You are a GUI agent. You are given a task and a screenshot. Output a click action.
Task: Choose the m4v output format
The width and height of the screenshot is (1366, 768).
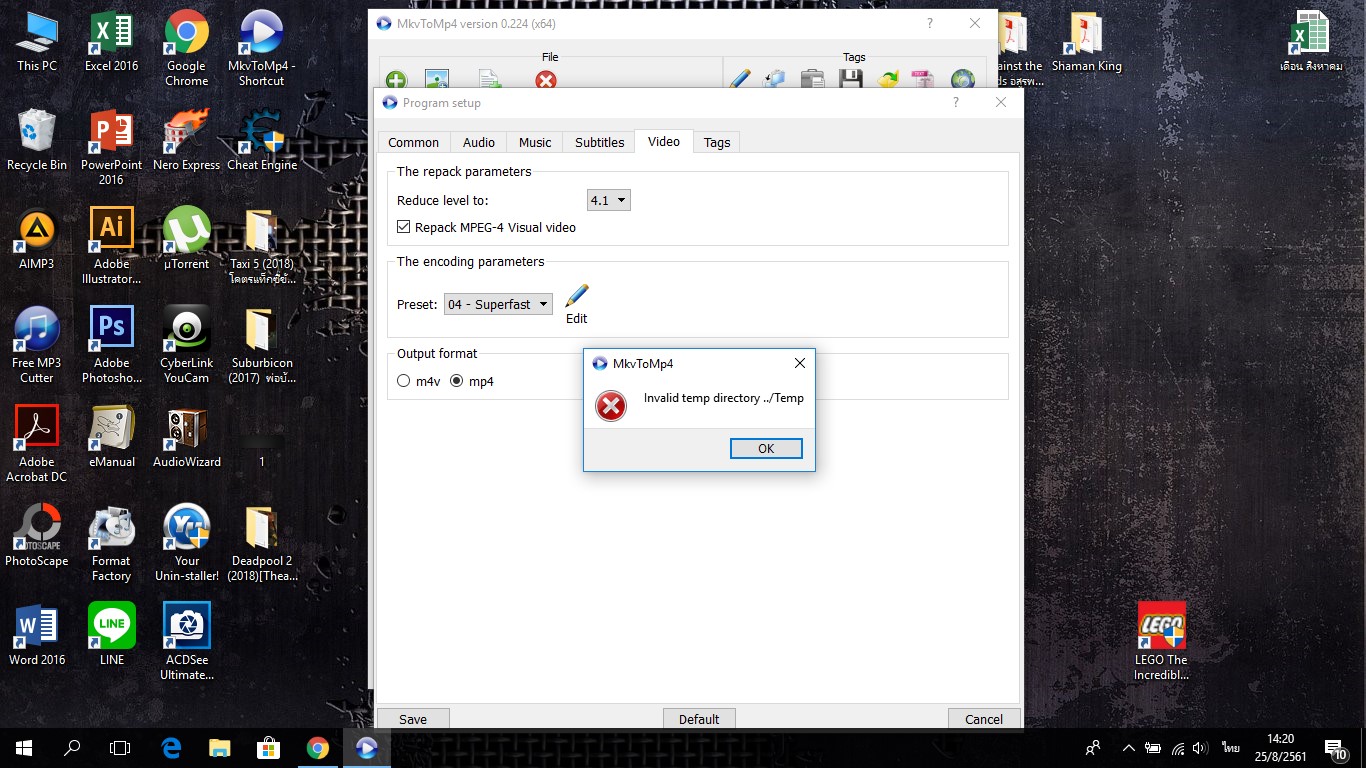coord(404,381)
